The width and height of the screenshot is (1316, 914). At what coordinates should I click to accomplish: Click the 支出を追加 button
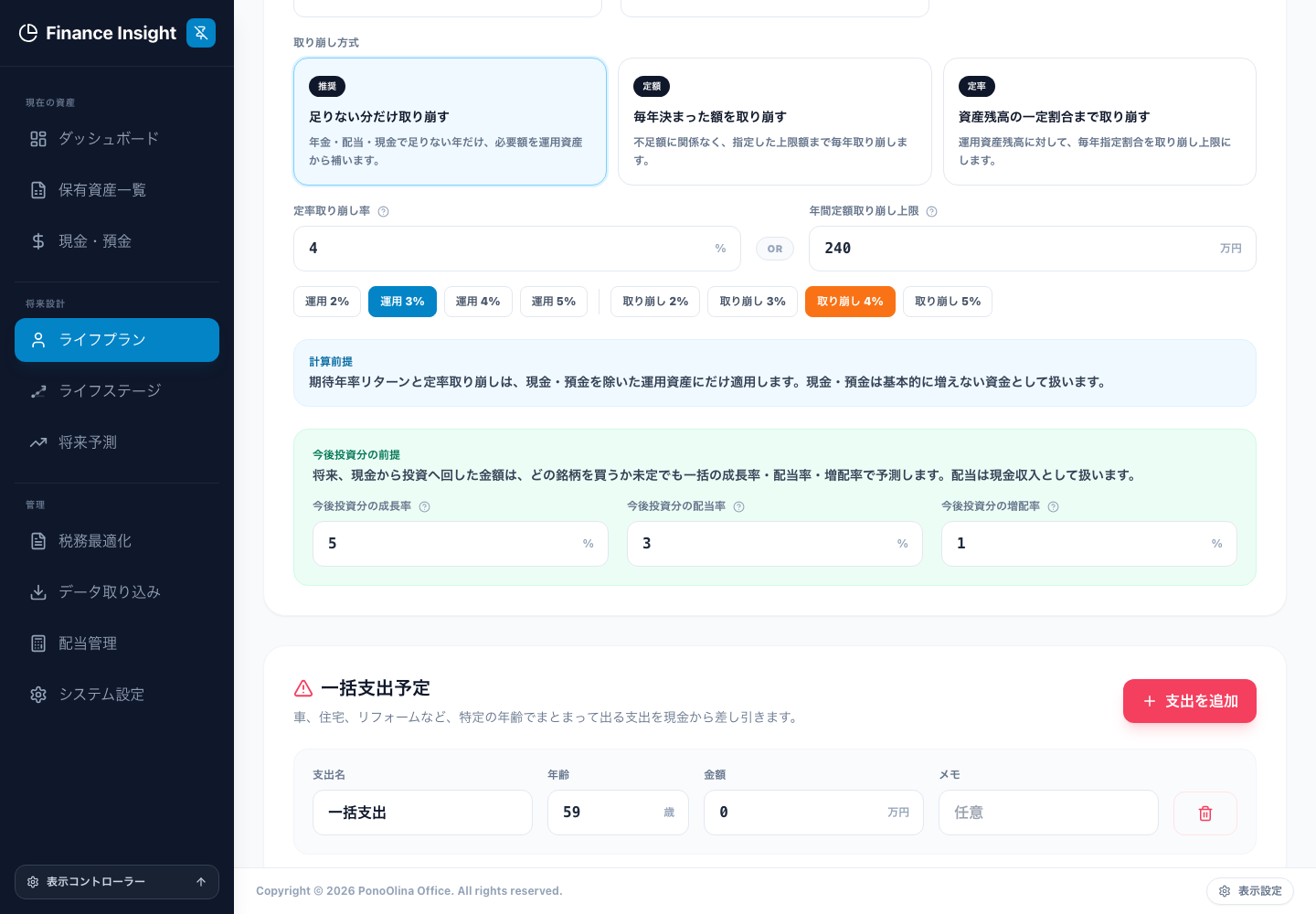tap(1190, 701)
